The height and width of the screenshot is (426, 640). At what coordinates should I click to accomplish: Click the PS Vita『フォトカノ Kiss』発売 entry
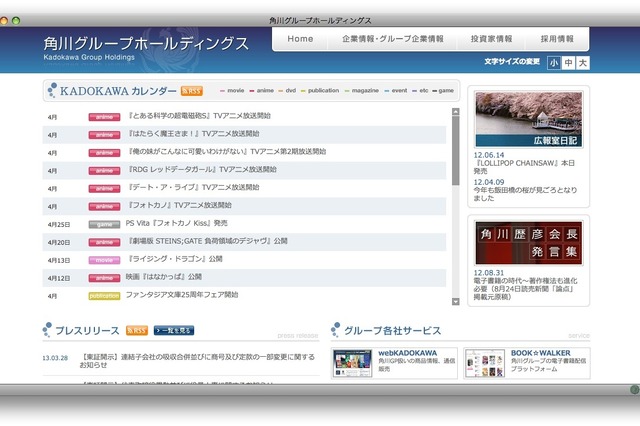(x=176, y=223)
